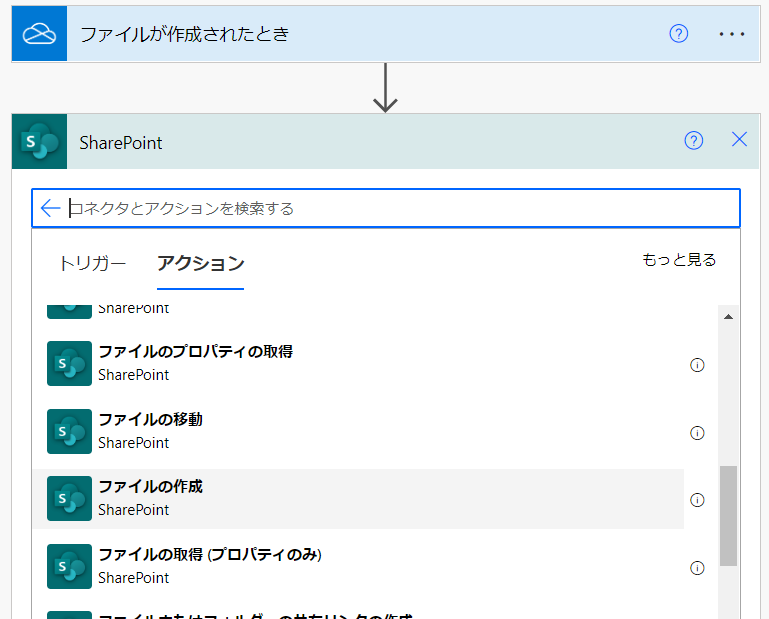Screen dimensions: 769x619
Task: Show info for ファイルの作成
Action: [x=697, y=500]
